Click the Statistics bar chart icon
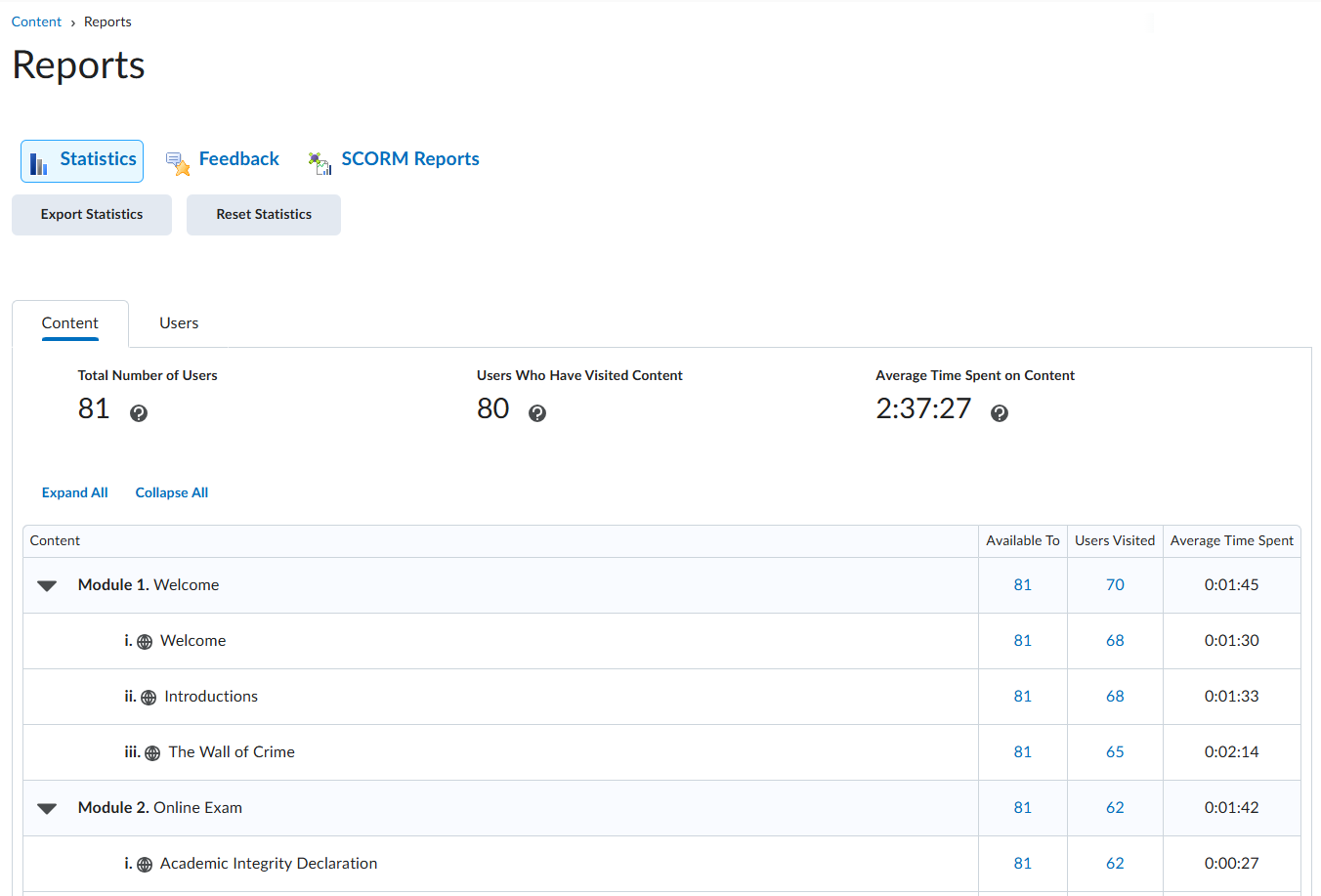This screenshot has height=896, width=1321. click(38, 162)
